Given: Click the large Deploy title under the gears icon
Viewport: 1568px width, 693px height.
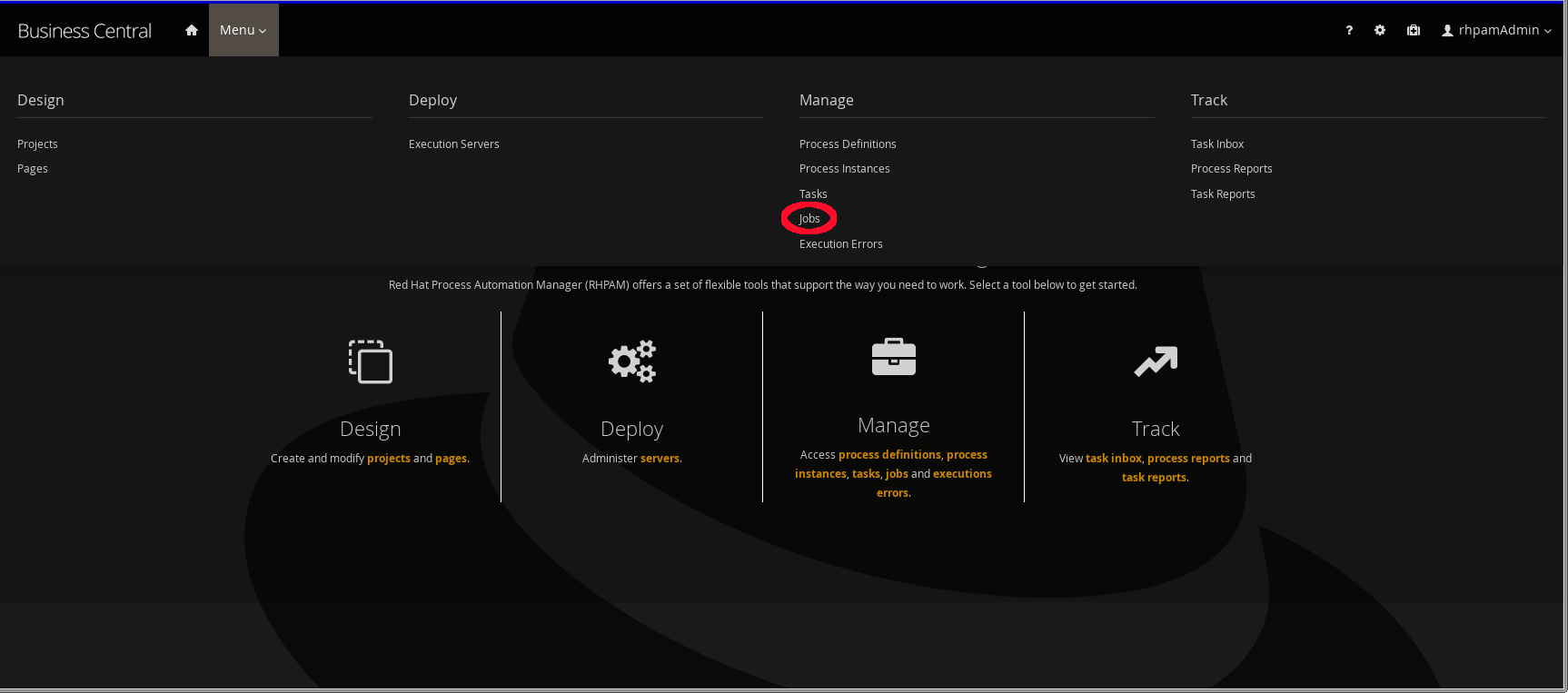Looking at the screenshot, I should [632, 430].
